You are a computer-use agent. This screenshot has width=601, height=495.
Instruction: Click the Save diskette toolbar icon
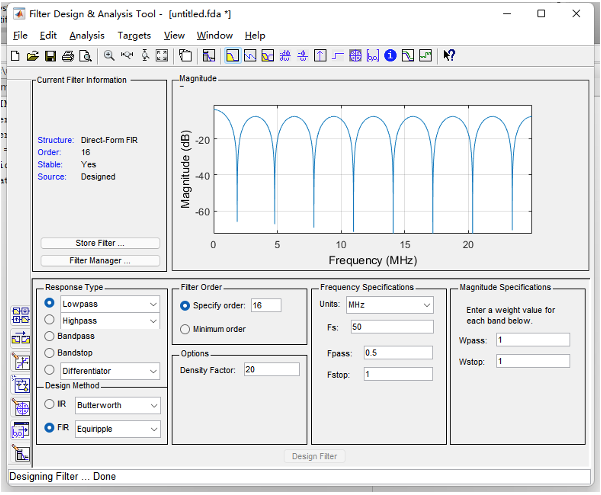click(x=50, y=56)
